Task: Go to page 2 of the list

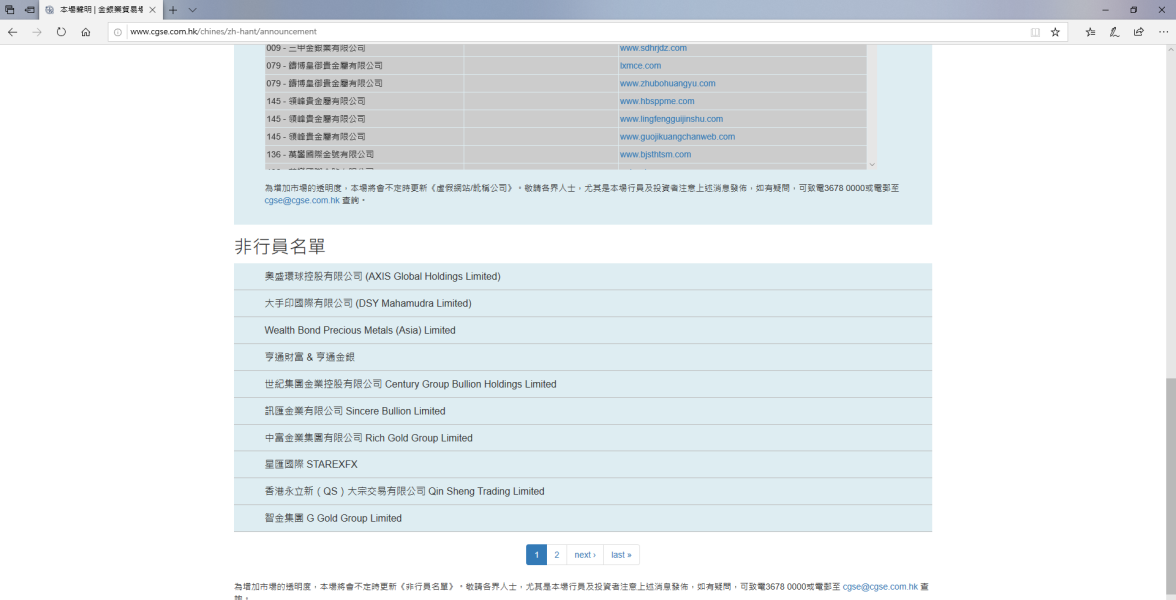Action: click(557, 555)
